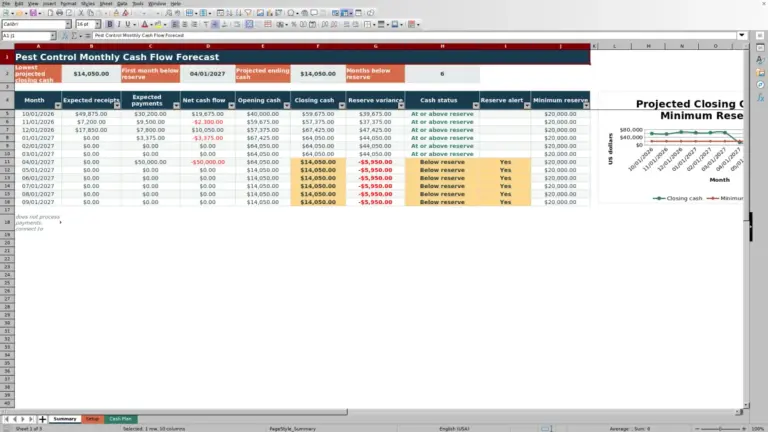Click the Conditional formatting icon

(x=411, y=24)
